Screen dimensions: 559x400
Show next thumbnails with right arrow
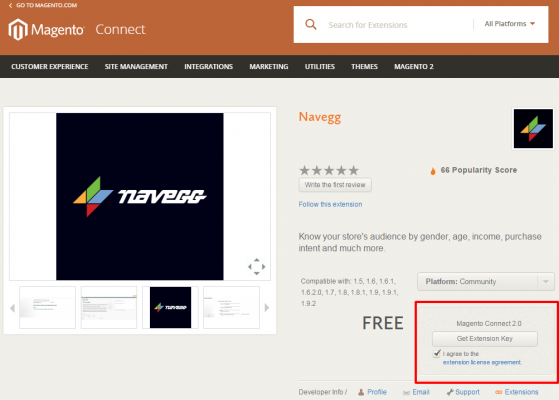267,308
